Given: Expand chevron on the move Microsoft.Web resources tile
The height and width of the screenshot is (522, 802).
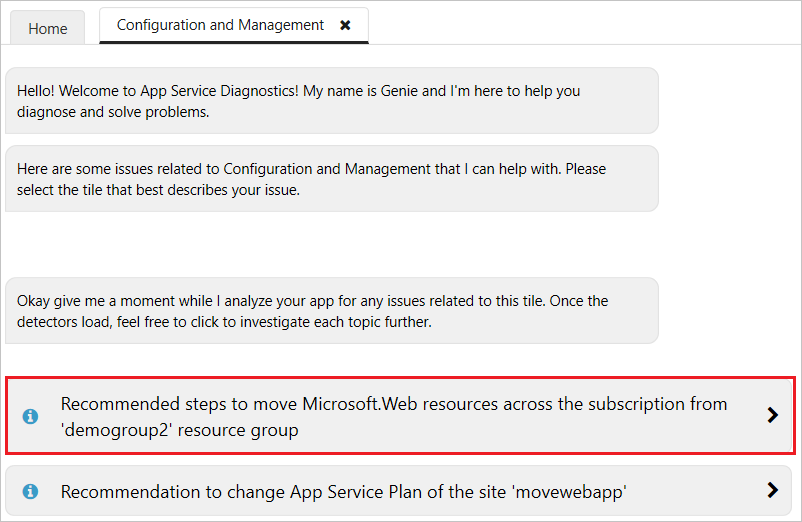Looking at the screenshot, I should tap(772, 415).
